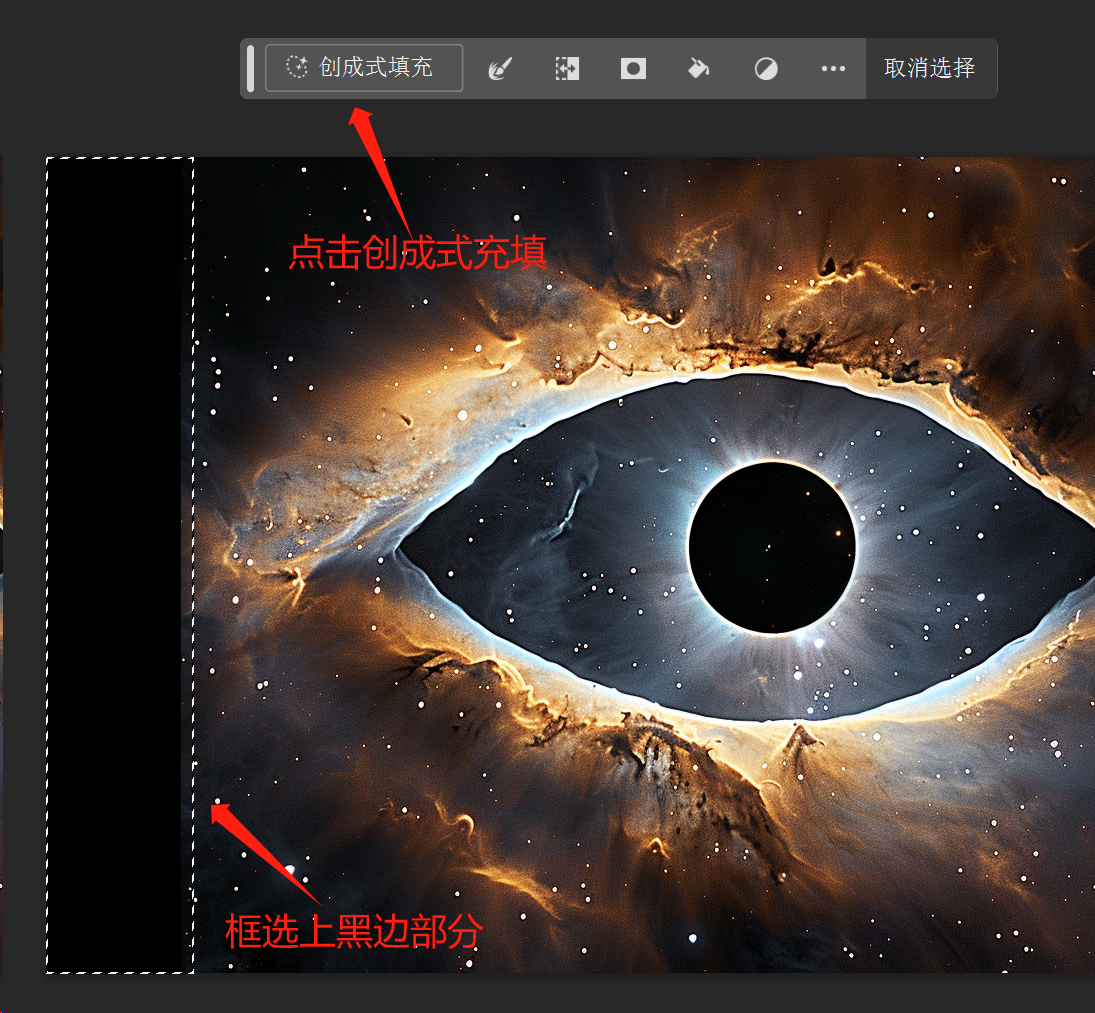Click the 创成式填充 button
Screen dimensions: 1095x1013
[364, 68]
